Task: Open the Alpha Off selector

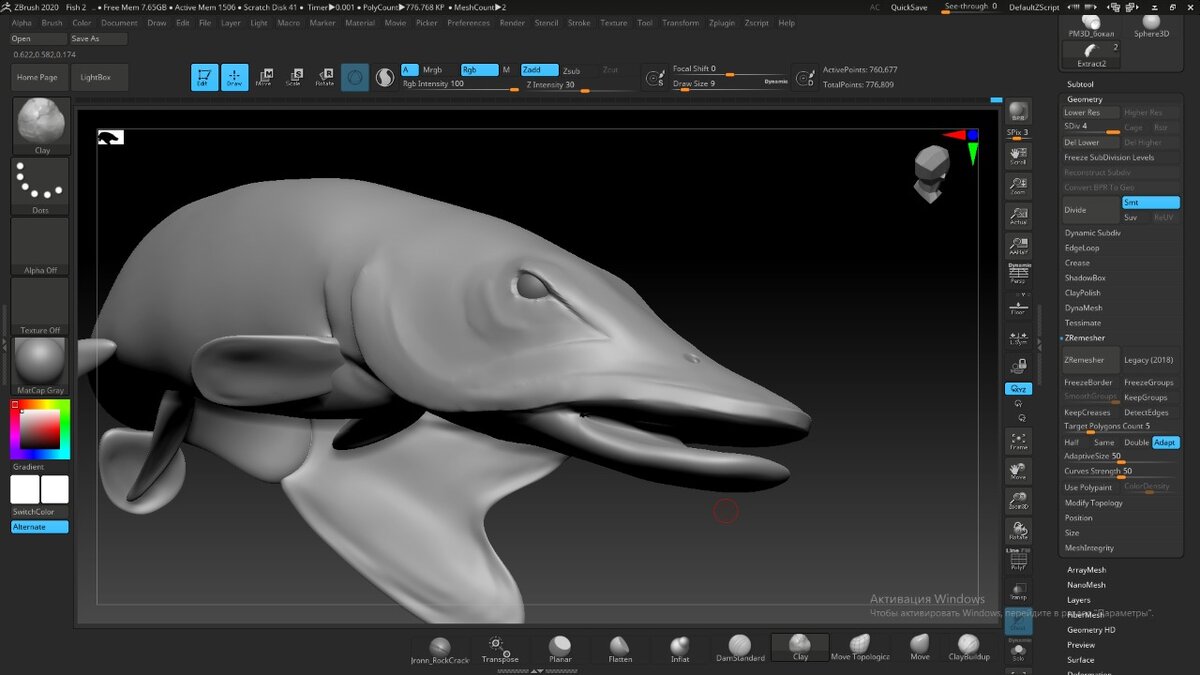Action: point(40,246)
